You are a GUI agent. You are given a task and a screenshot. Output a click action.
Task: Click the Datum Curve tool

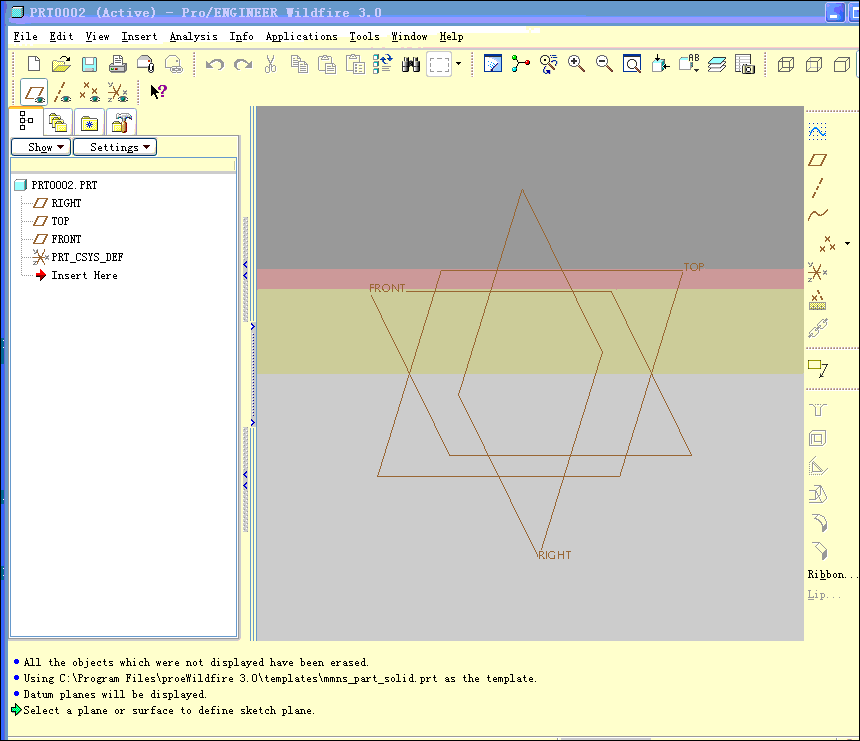point(817,214)
